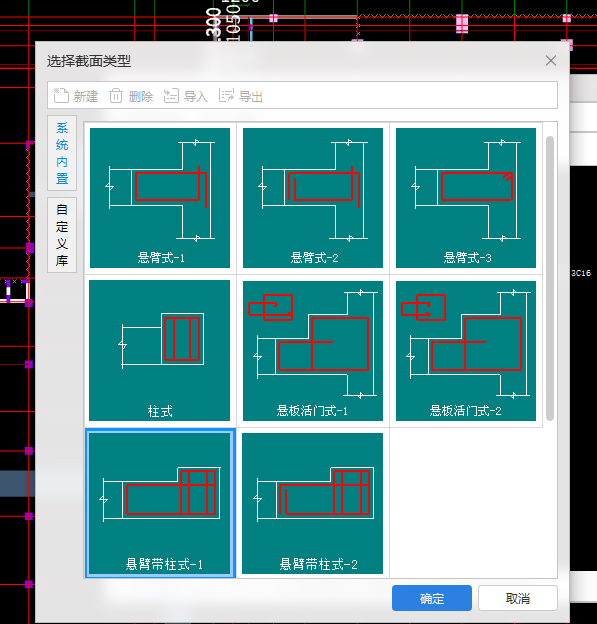This screenshot has width=597, height=624.
Task: Click the section list vertical scrollbar
Action: click(x=550, y=278)
